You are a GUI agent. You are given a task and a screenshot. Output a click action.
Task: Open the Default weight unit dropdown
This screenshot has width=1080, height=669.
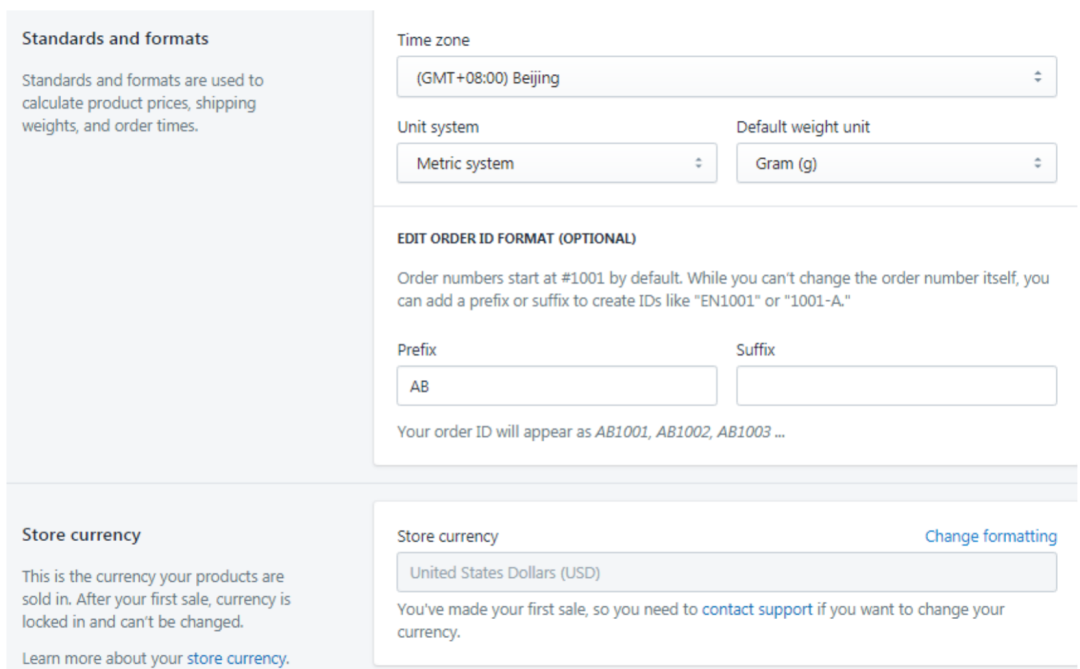click(896, 163)
